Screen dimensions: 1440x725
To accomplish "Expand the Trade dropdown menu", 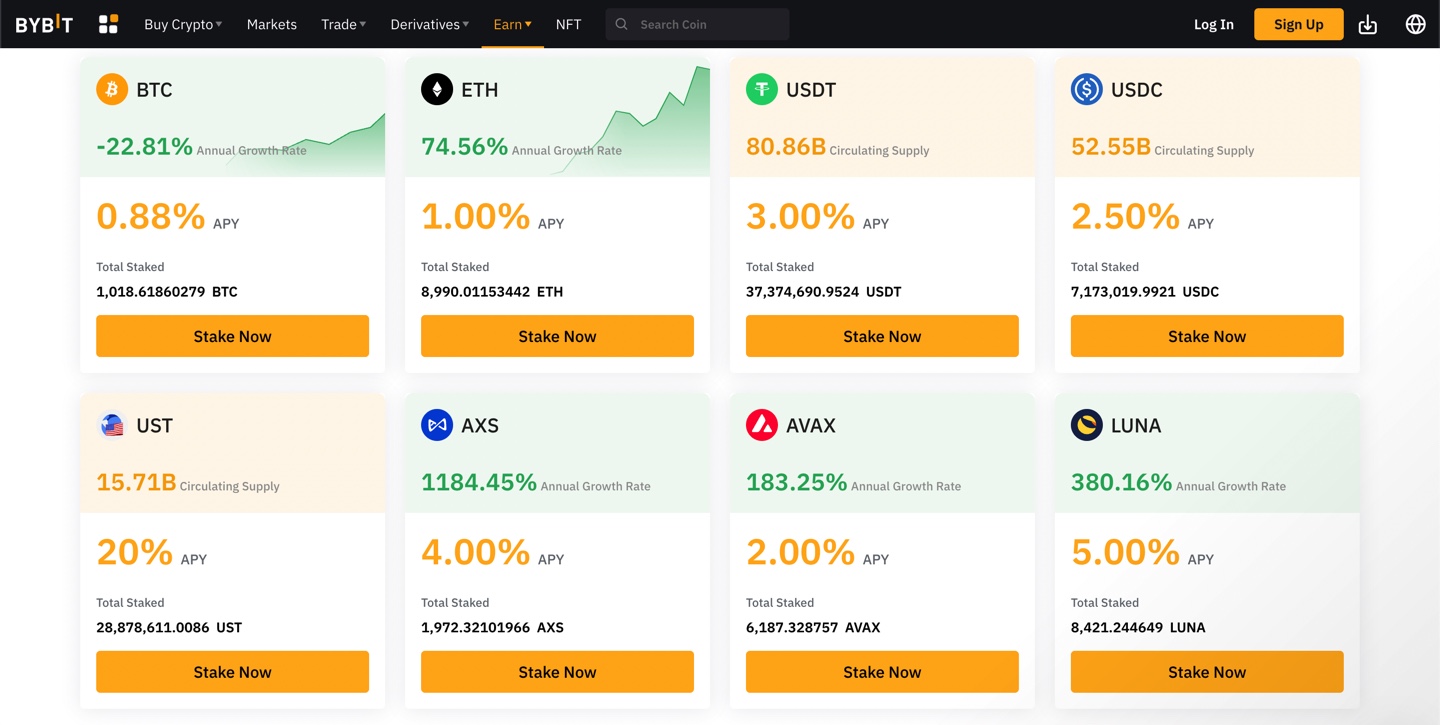I will coord(344,24).
